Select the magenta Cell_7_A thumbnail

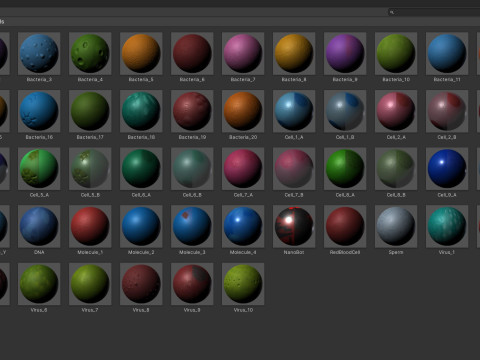(x=243, y=169)
